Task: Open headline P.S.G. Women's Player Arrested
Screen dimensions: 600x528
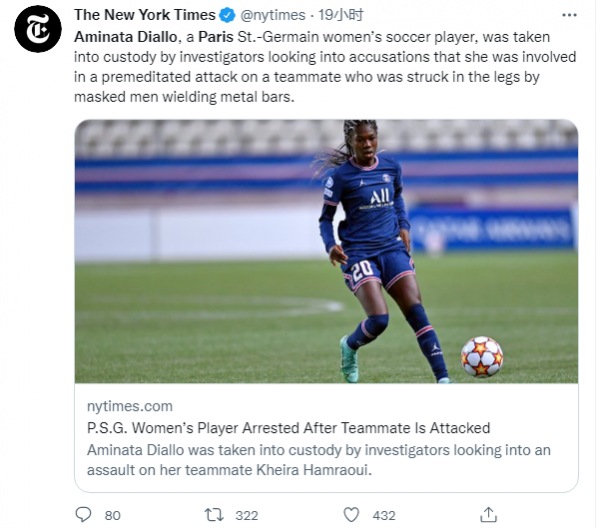Action: click(x=289, y=428)
